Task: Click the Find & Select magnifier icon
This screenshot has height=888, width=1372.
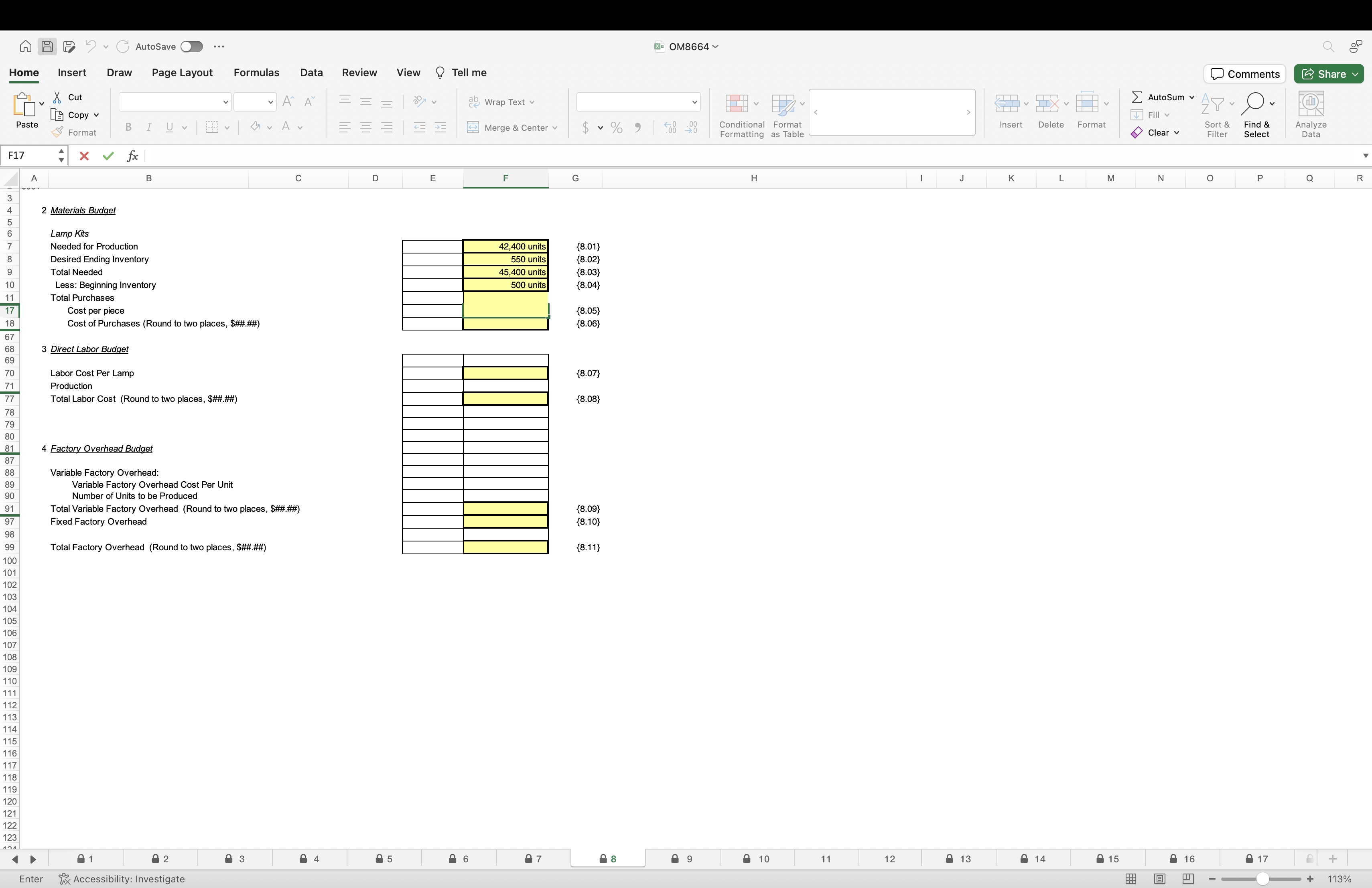Action: tap(1253, 104)
